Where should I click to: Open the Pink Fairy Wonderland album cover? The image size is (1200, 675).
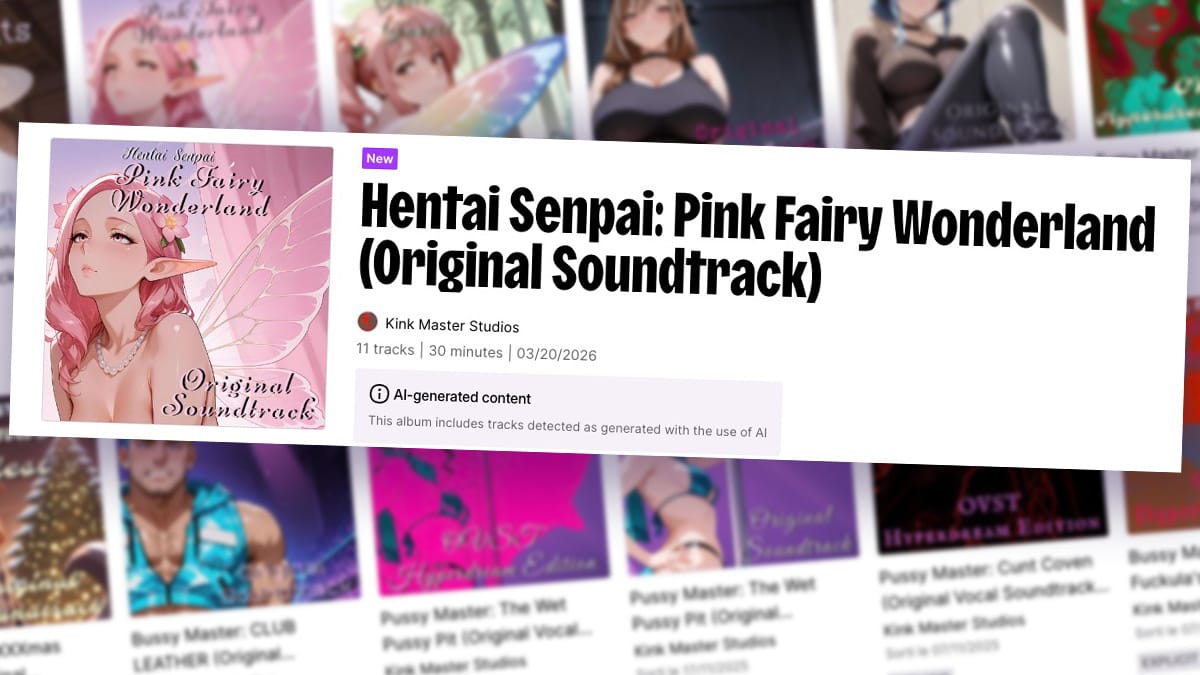pyautogui.click(x=187, y=283)
